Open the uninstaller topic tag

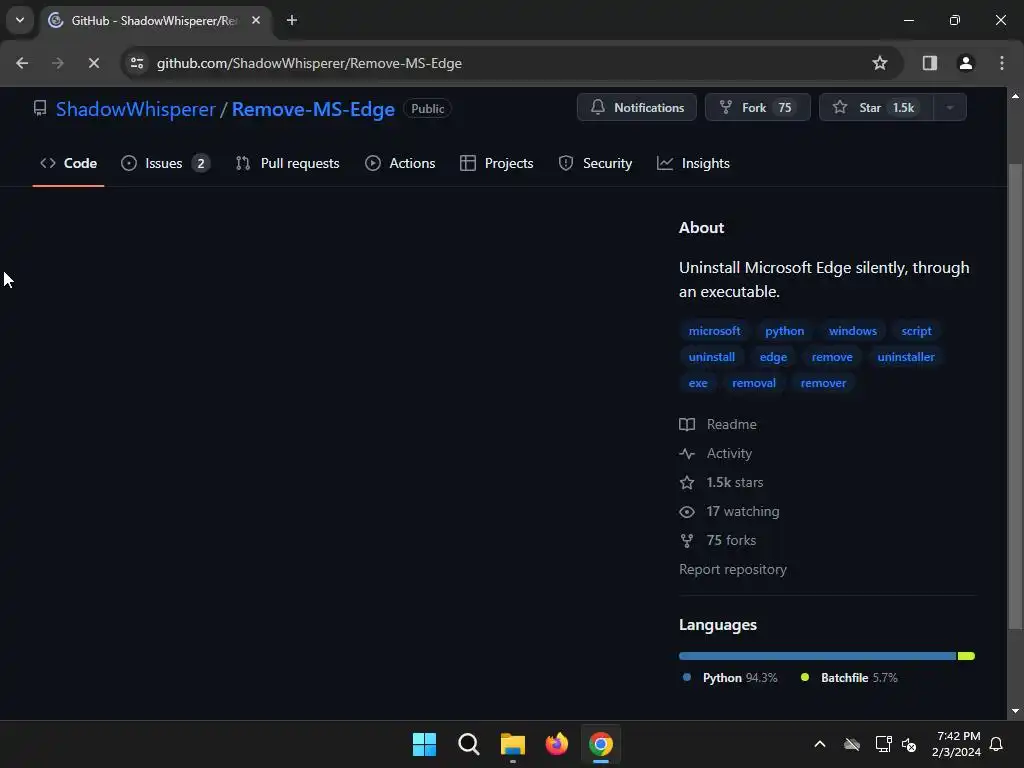click(906, 357)
